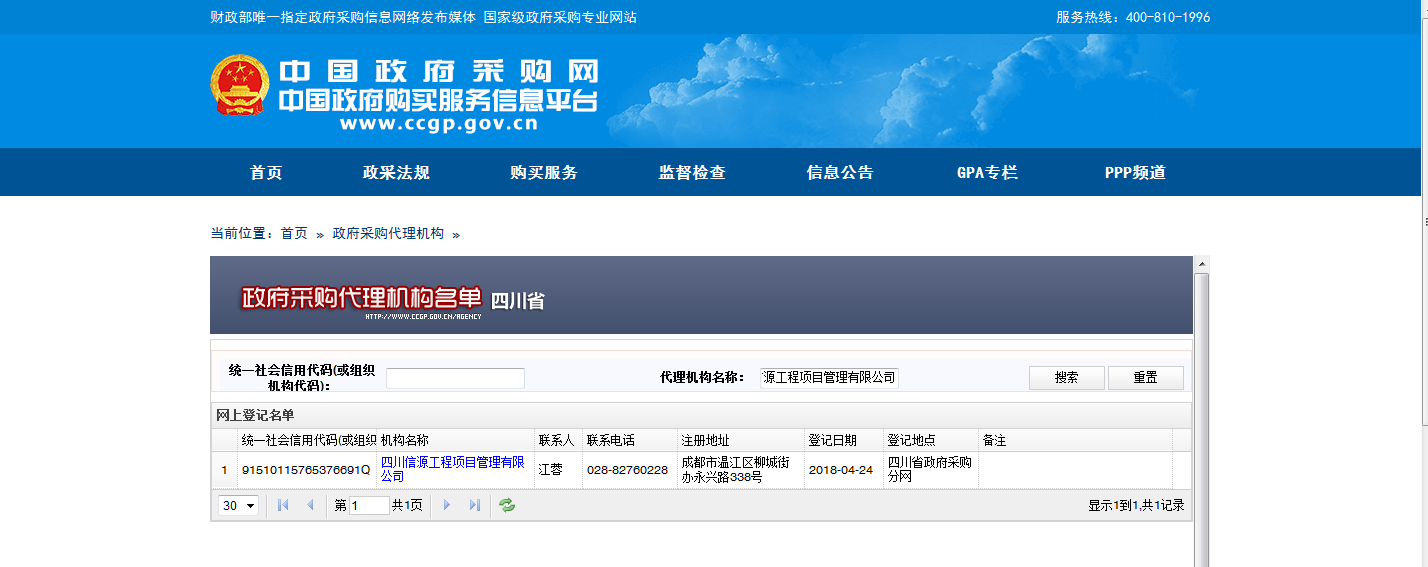Click 注册地址 column header
The image size is (1428, 567).
(740, 441)
